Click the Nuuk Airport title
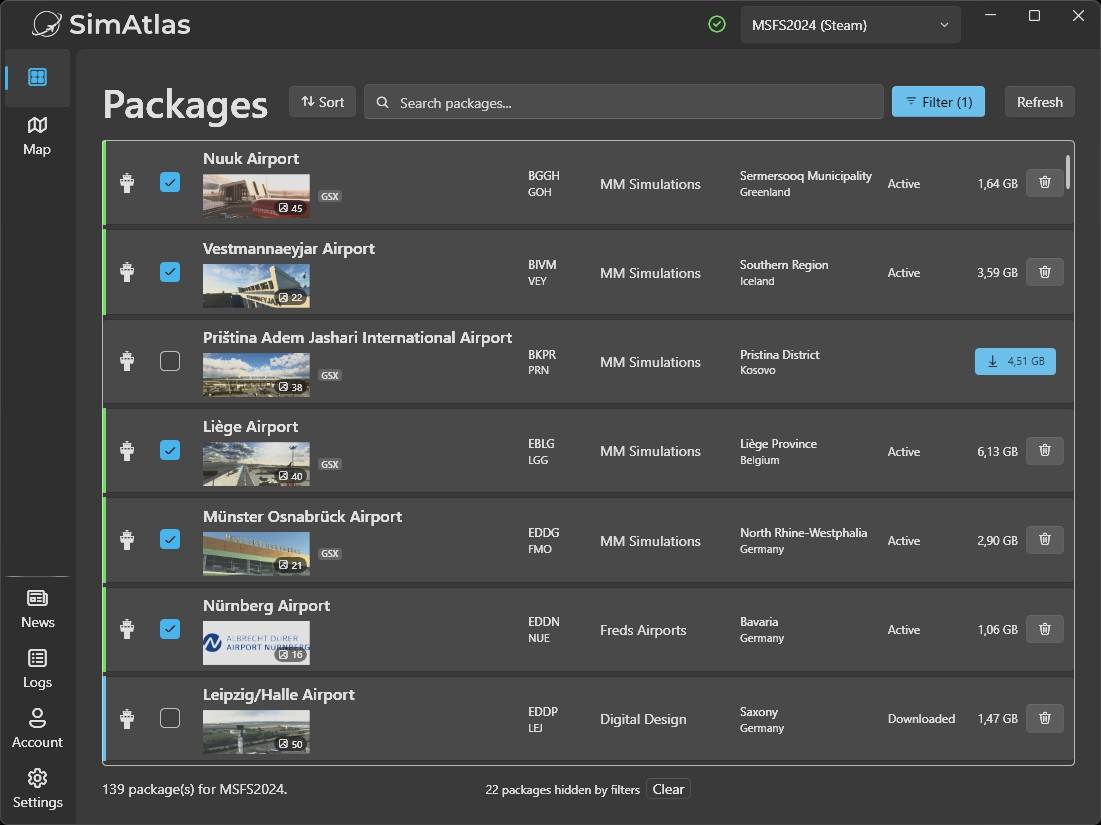 click(x=251, y=159)
